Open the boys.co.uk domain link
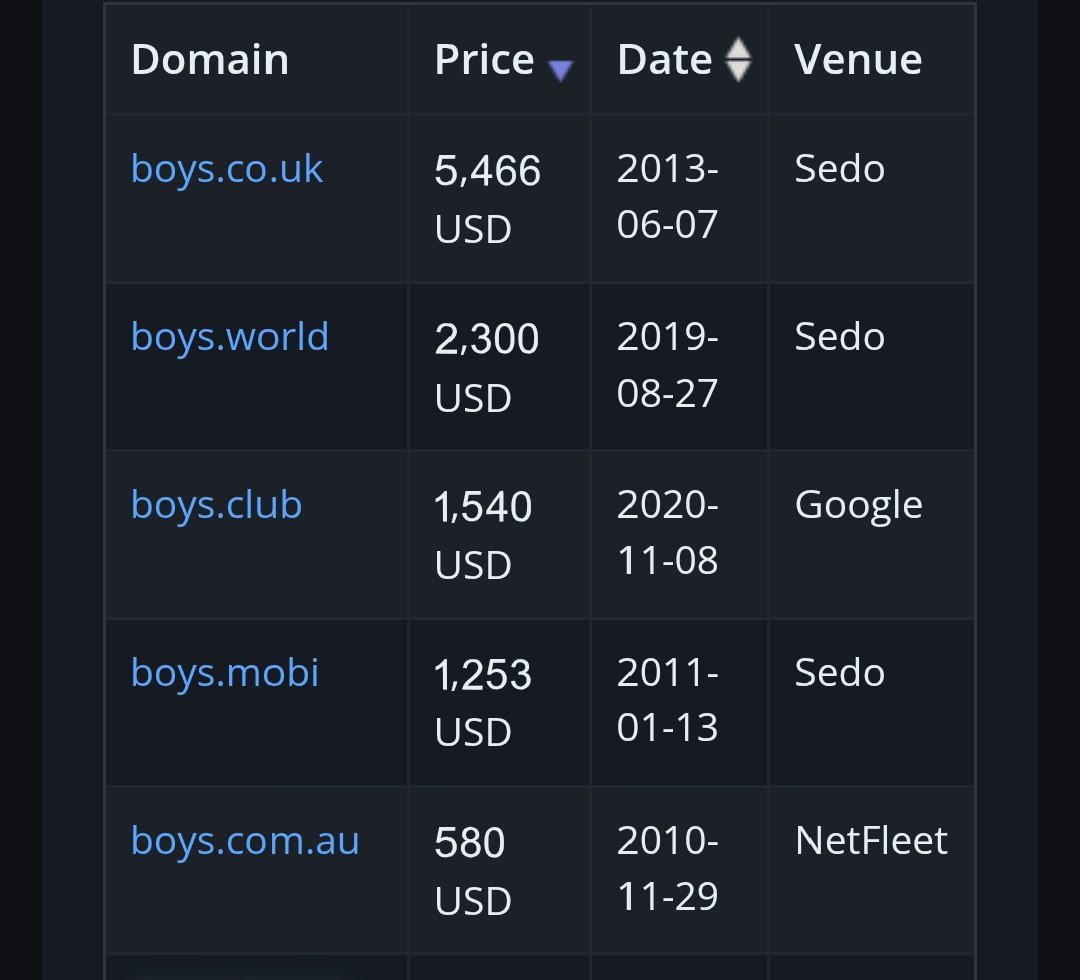The height and width of the screenshot is (980, 1080). [x=227, y=169]
